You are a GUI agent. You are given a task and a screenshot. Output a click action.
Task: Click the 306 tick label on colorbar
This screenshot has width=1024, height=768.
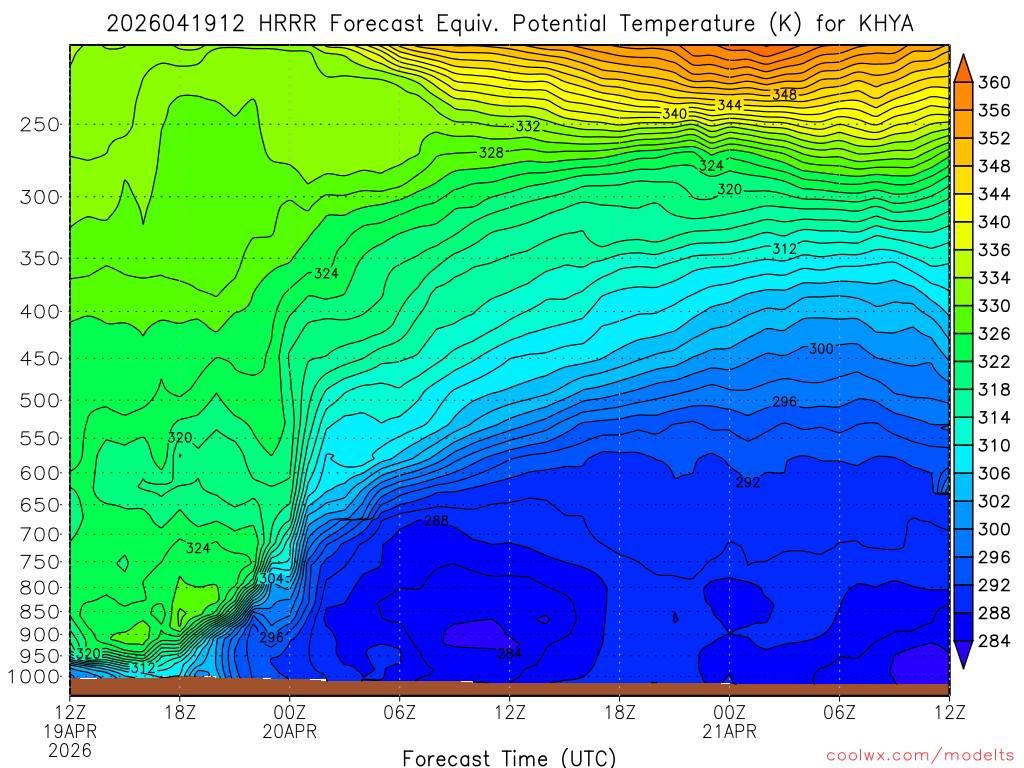pyautogui.click(x=993, y=473)
